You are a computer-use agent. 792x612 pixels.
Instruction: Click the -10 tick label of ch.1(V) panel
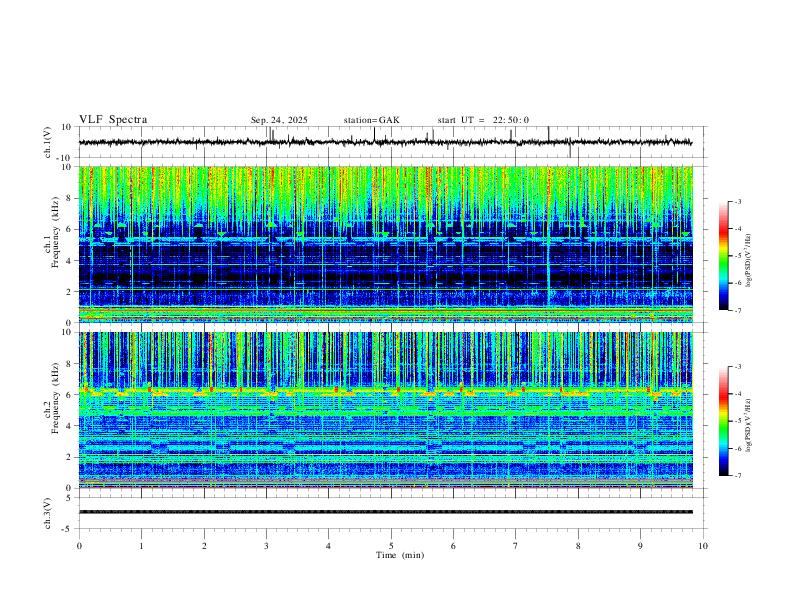[x=66, y=158]
